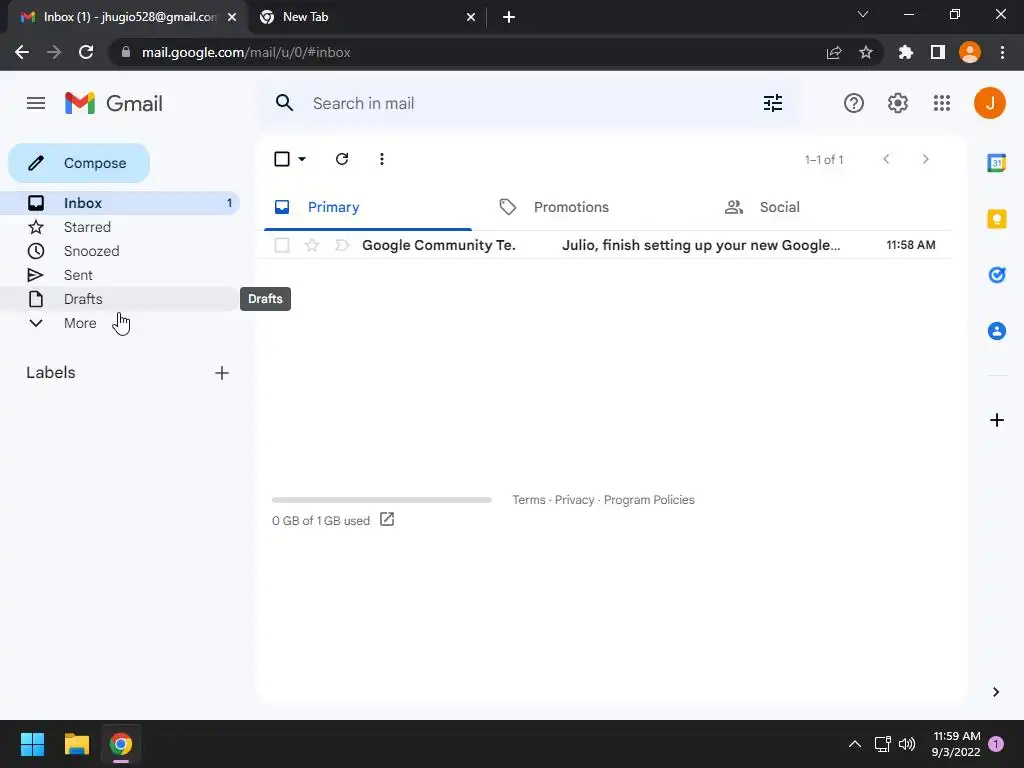Create a new label plus icon
Viewport: 1024px width, 768px height.
(222, 373)
